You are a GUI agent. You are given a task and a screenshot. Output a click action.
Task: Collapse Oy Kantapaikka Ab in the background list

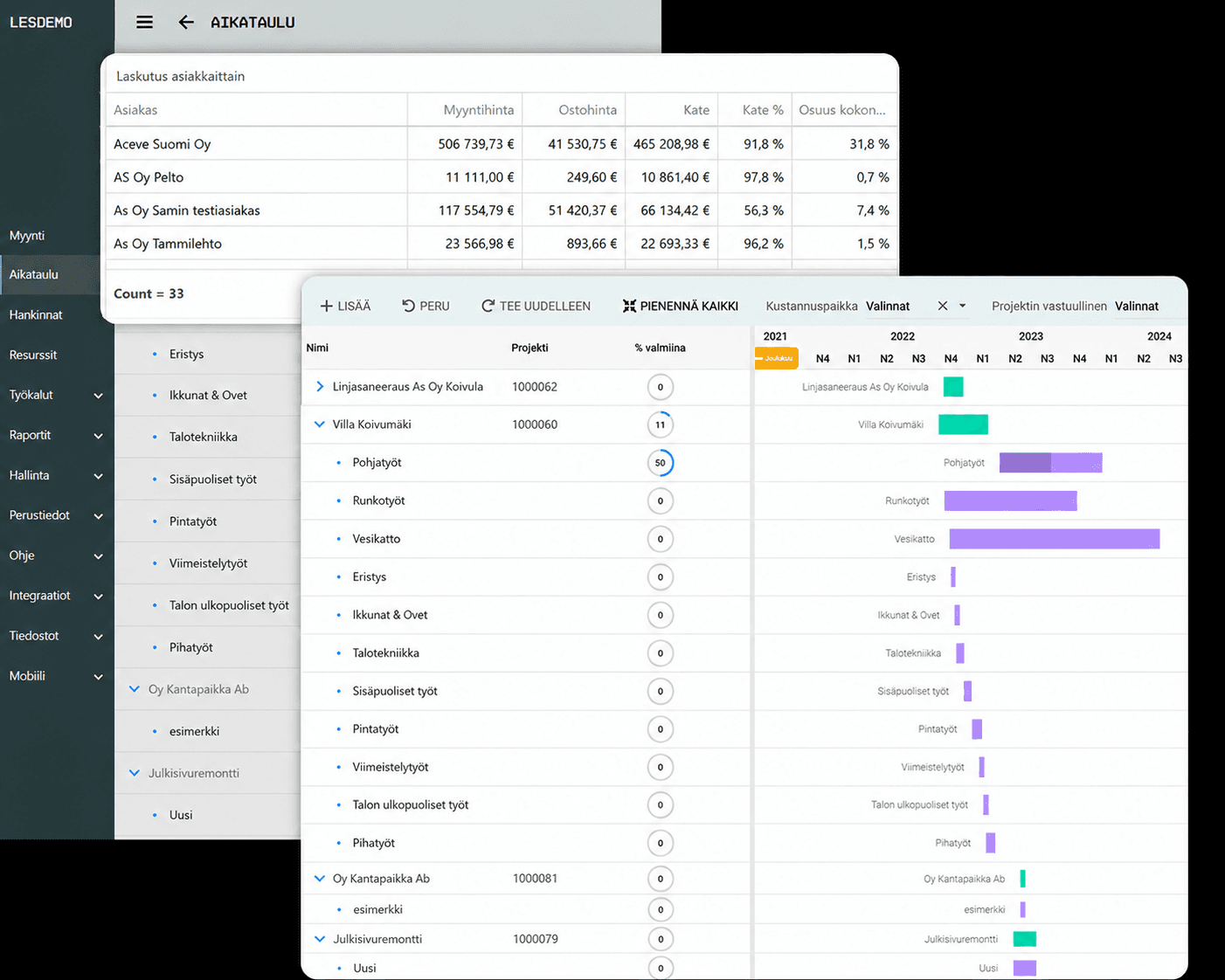tap(135, 689)
